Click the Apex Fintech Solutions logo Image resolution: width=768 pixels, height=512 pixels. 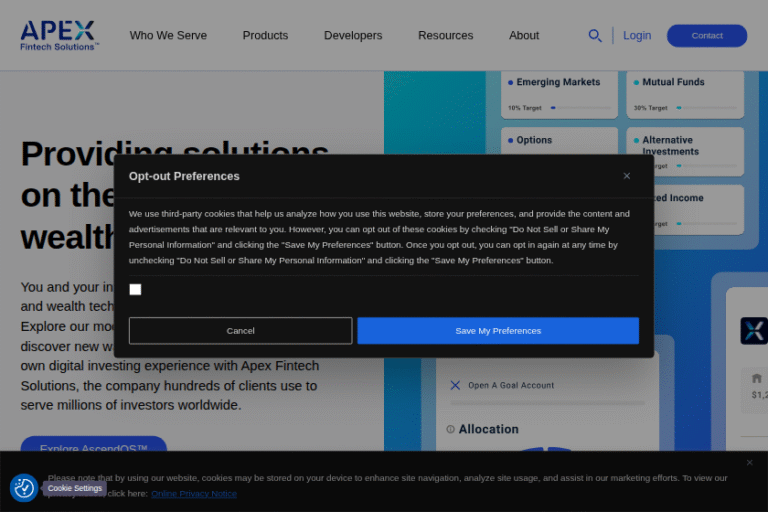(x=59, y=35)
